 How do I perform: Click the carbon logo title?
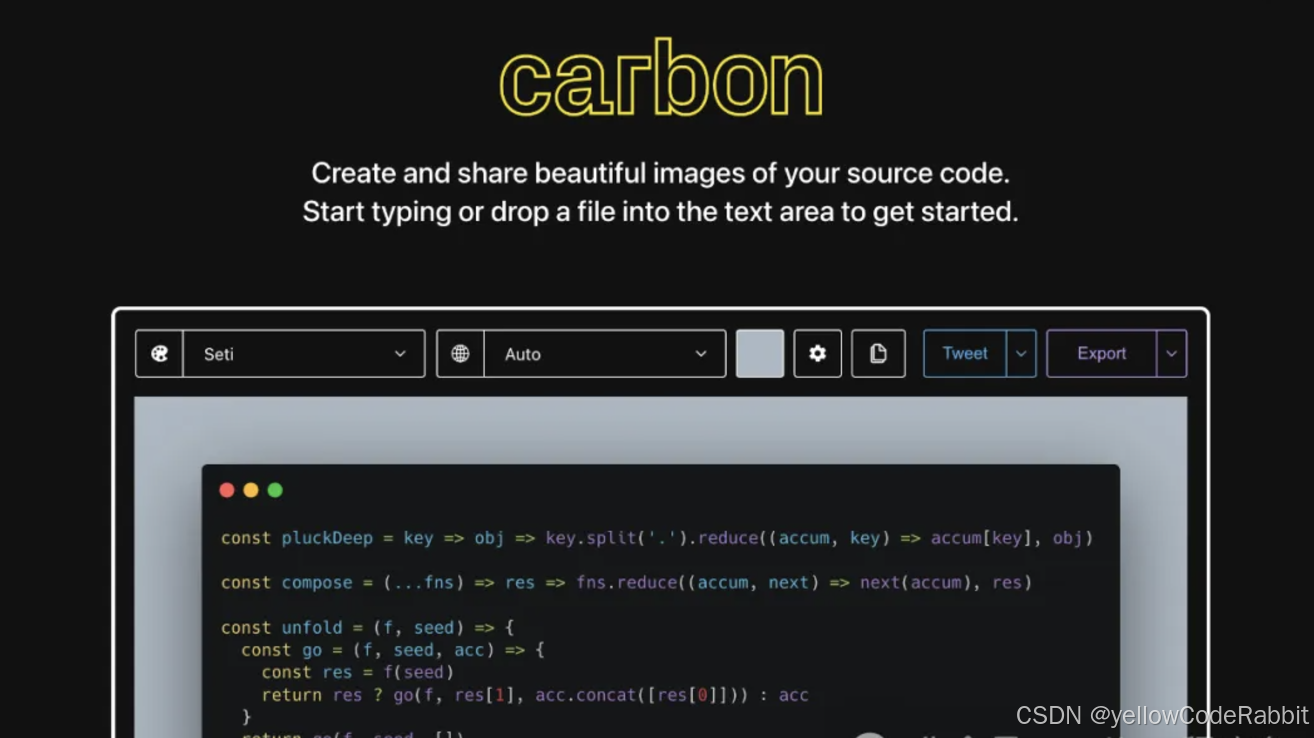click(661, 80)
